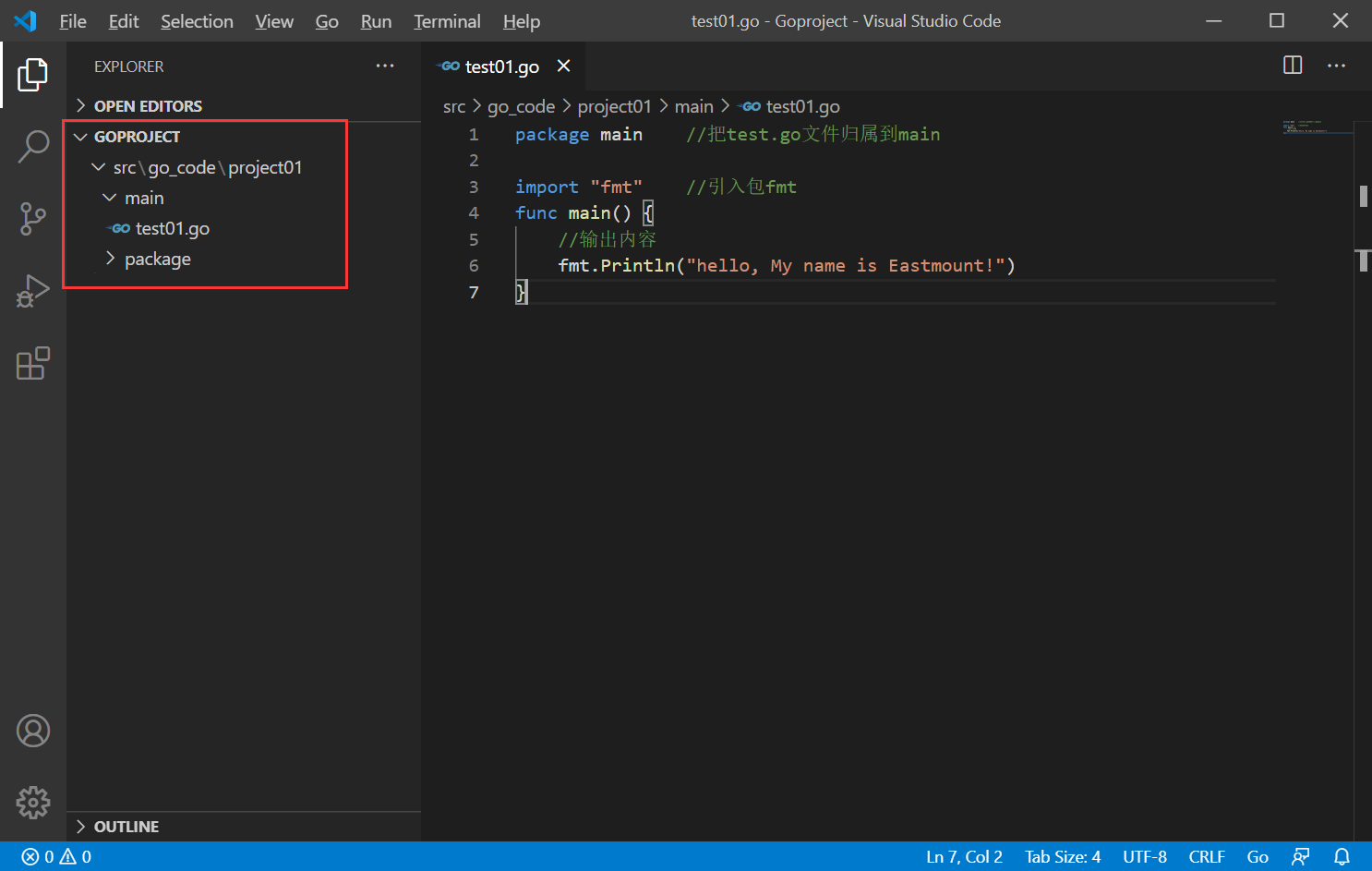Click Go file icon in breadcrumb
The image size is (1372, 871).
[751, 106]
